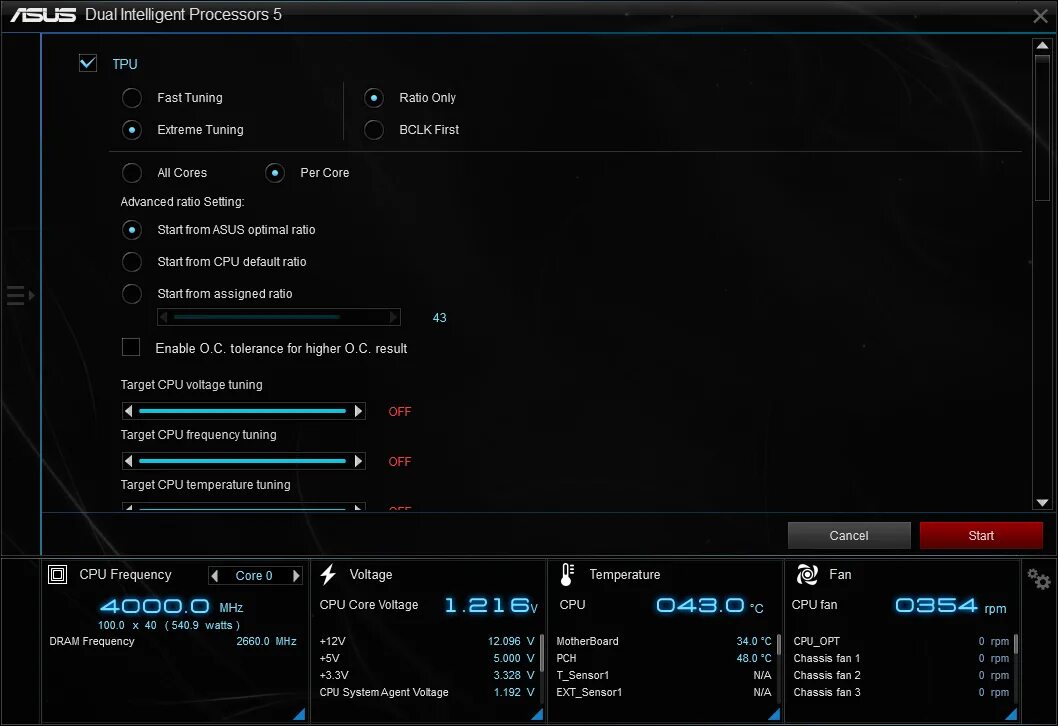1058x726 pixels.
Task: Click the main vertical scrollbar thumb
Action: click(1042, 128)
